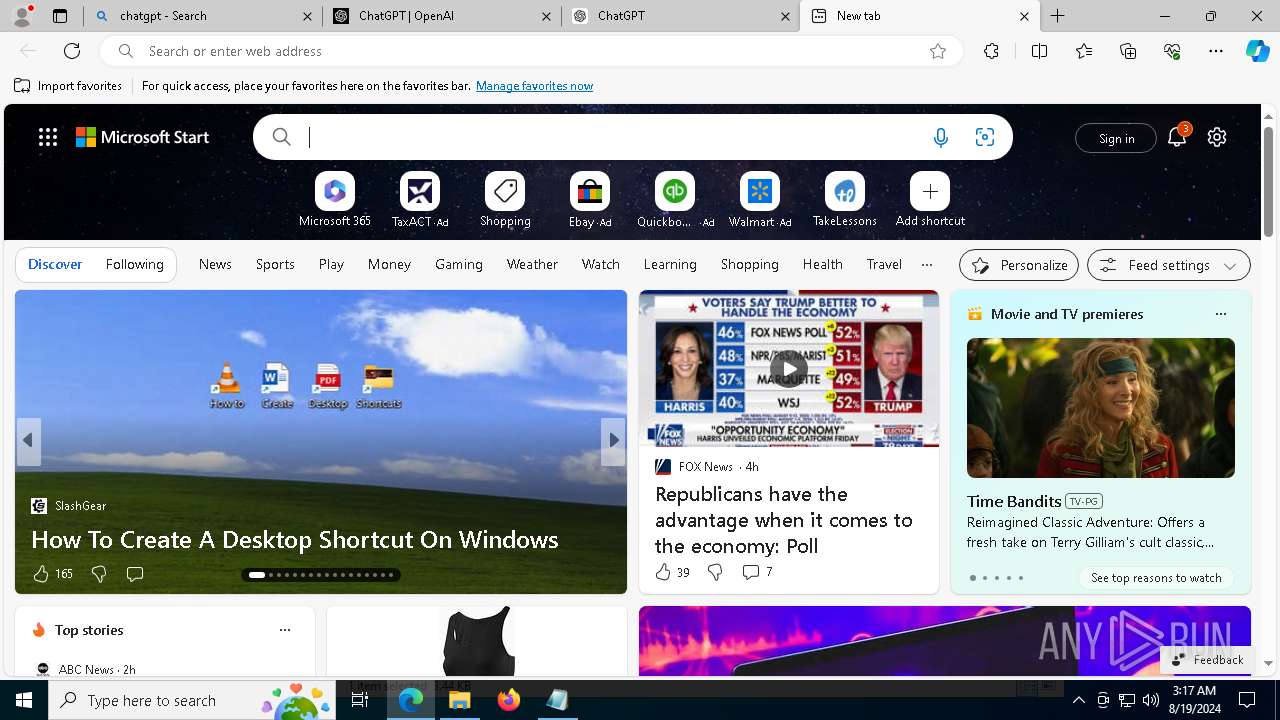Refresh the page
Viewport: 1280px width, 720px height.
[72, 51]
